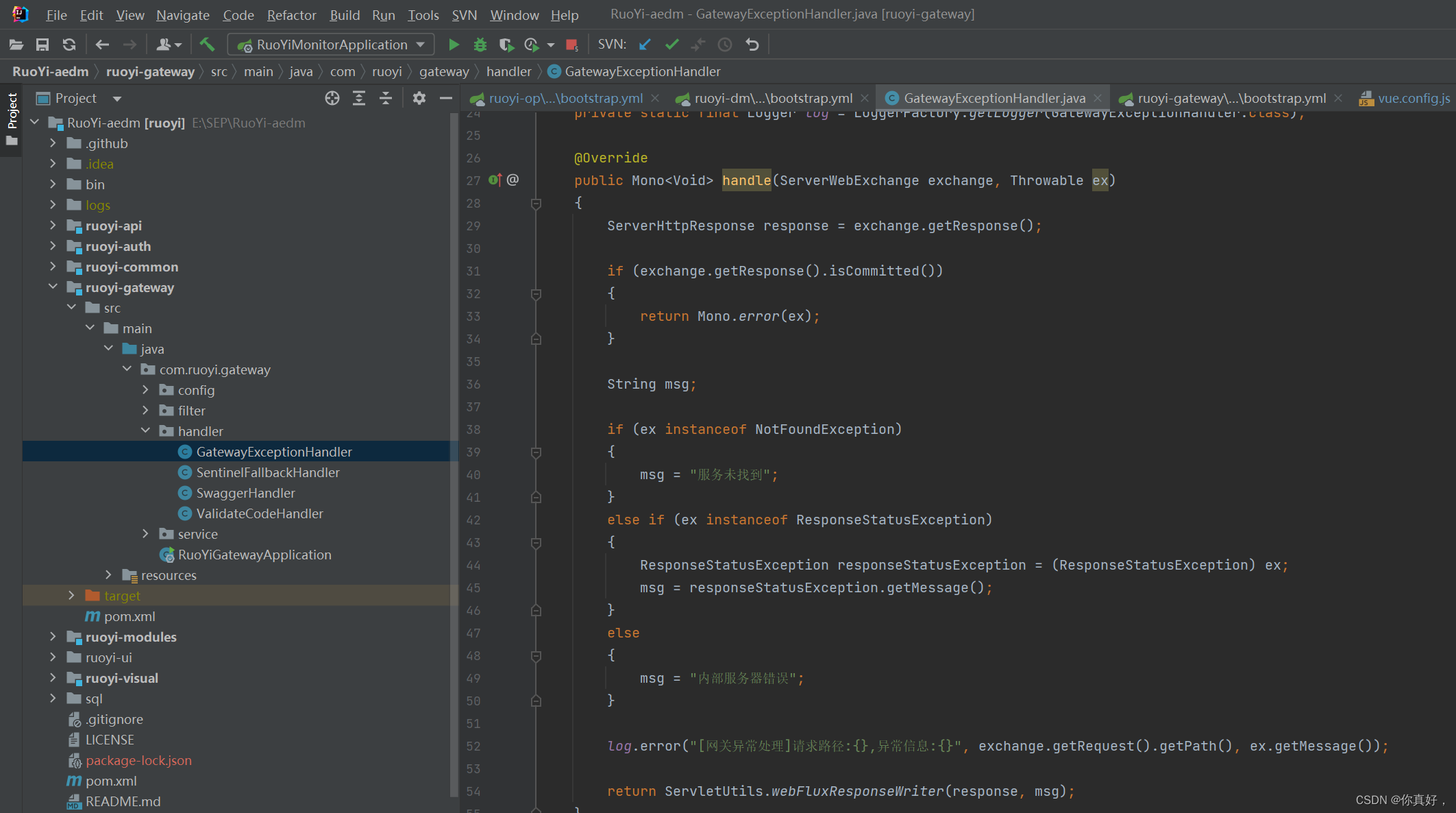Click Collapse All icon in Project panel

[x=386, y=98]
